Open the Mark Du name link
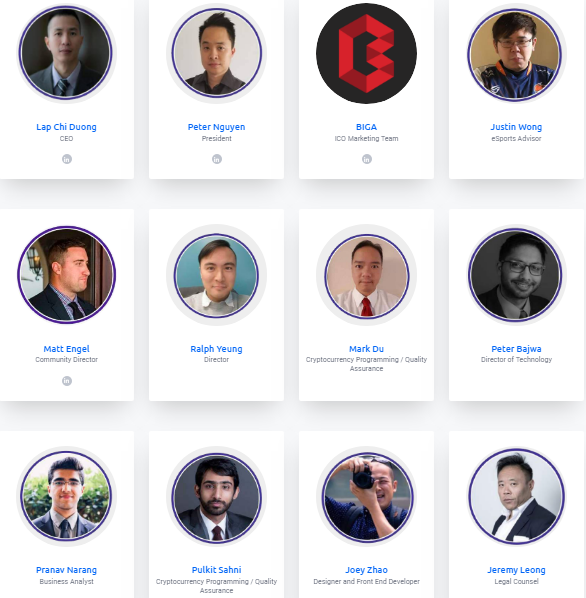 [x=366, y=349]
